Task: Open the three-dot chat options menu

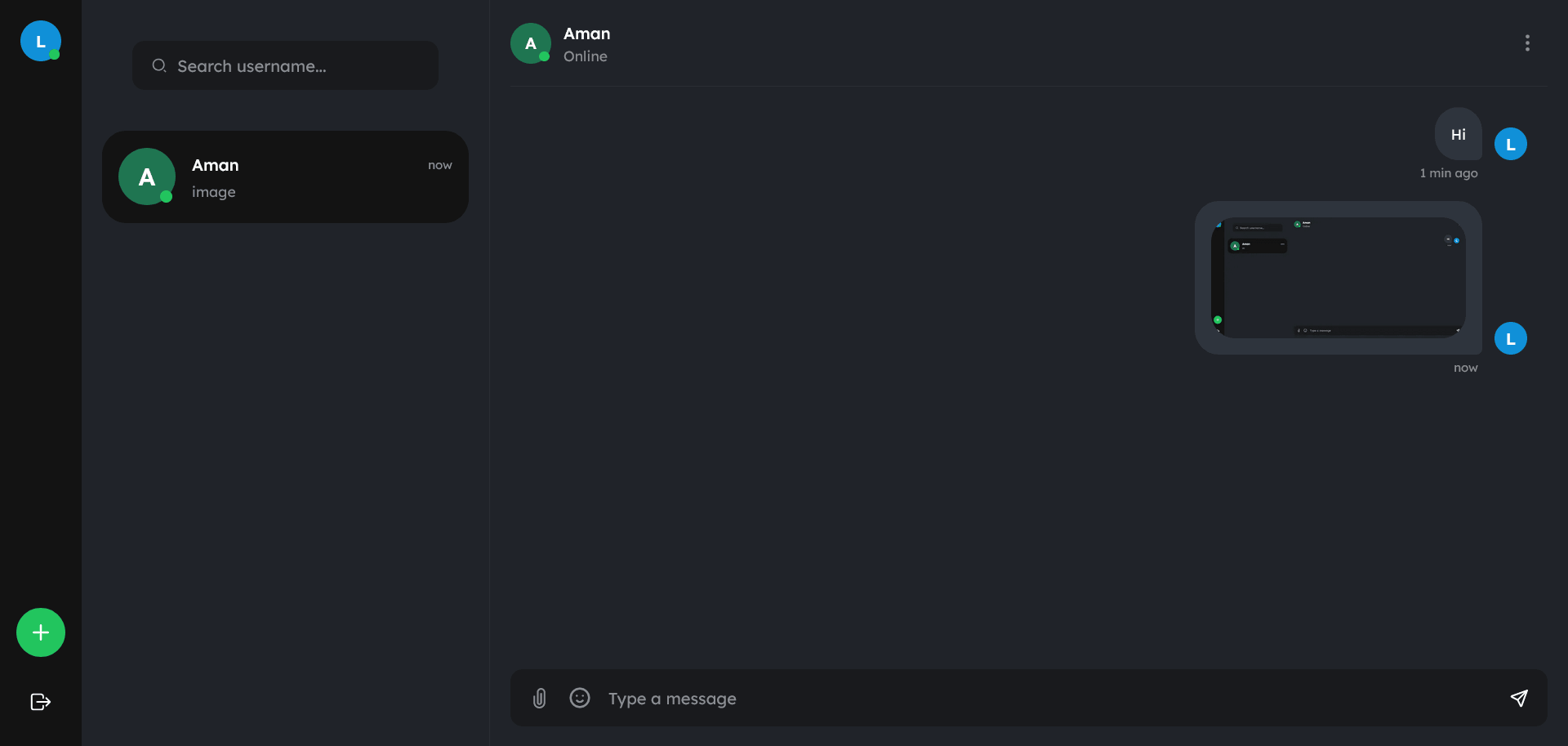Action: tap(1527, 43)
